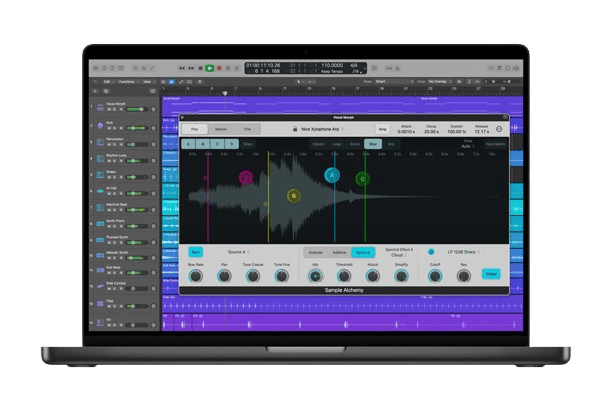Viewport: 612px width, 408px height.
Task: Click the Kick track instrument icon
Action: point(100,124)
